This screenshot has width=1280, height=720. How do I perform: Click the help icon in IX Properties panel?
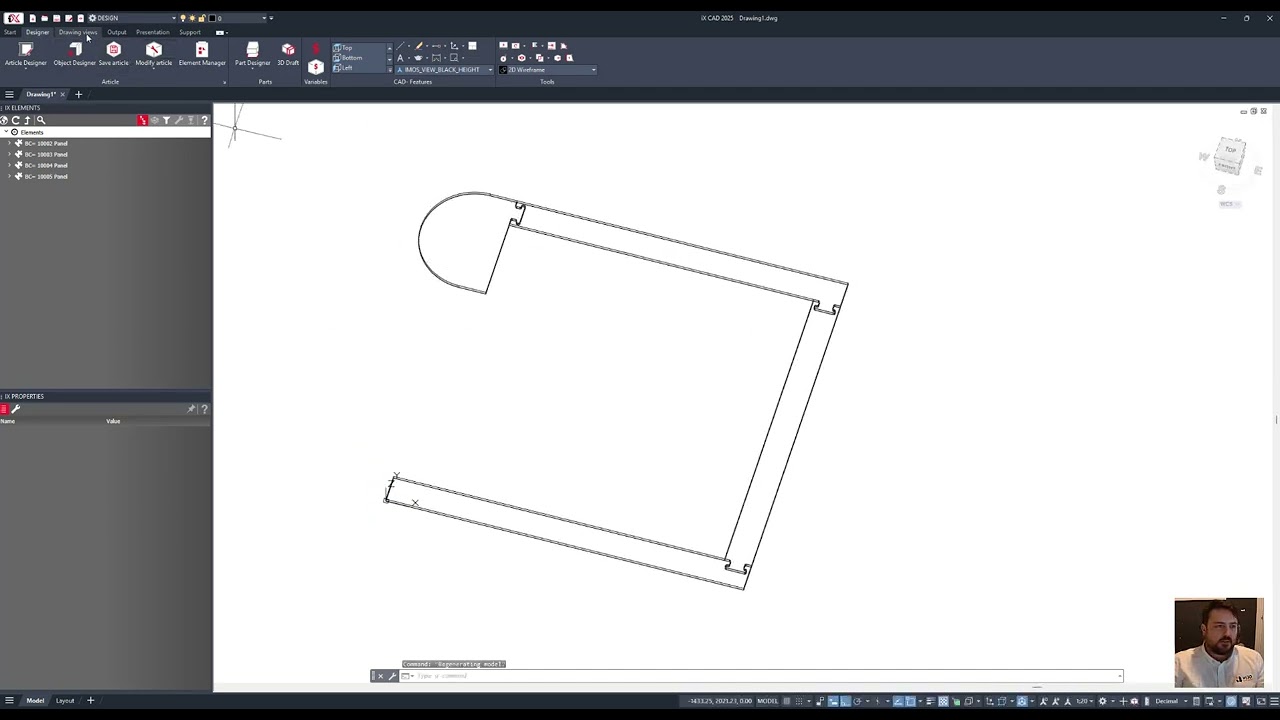pos(204,409)
